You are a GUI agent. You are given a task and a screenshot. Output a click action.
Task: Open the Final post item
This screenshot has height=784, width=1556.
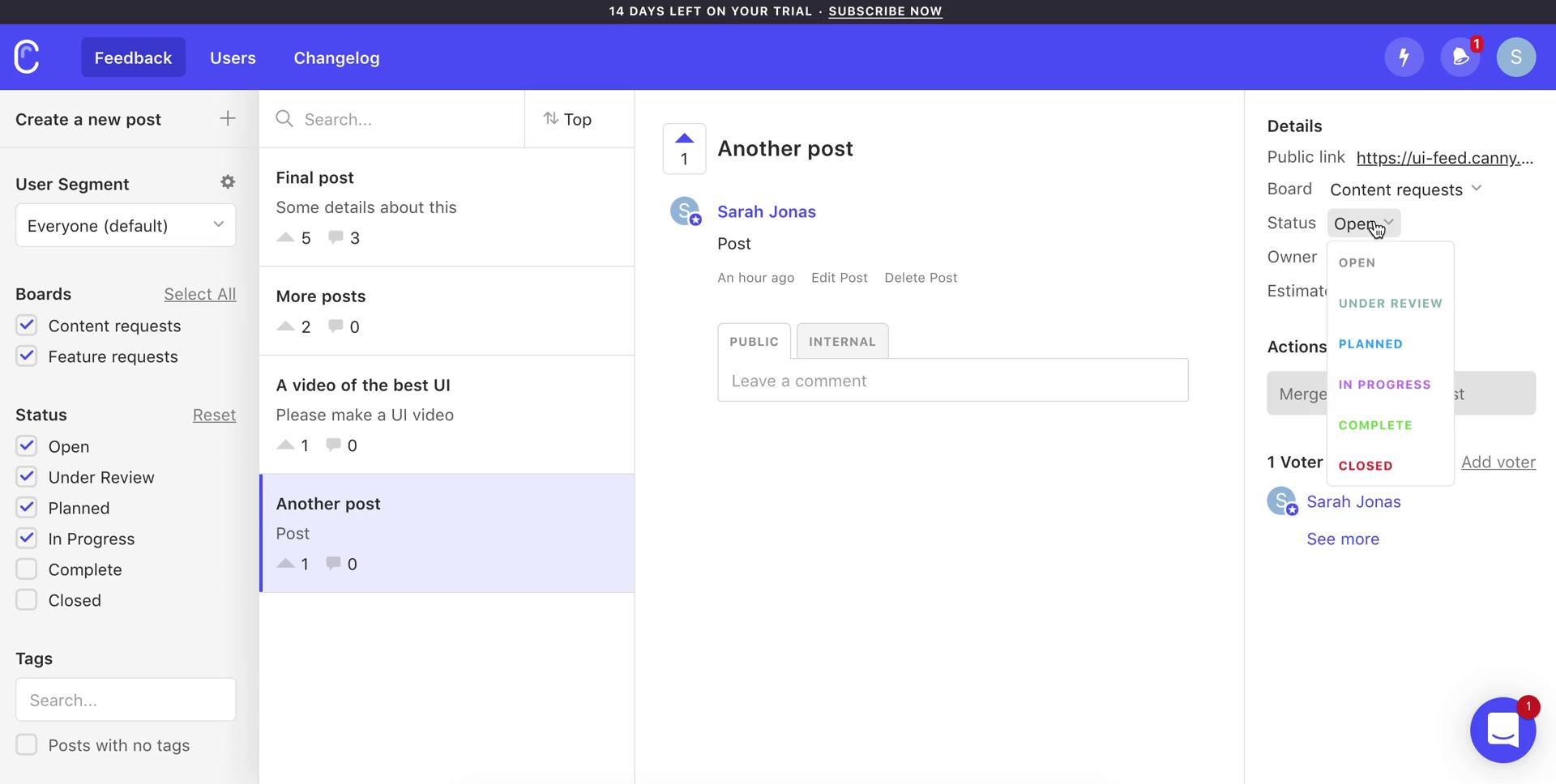[447, 207]
